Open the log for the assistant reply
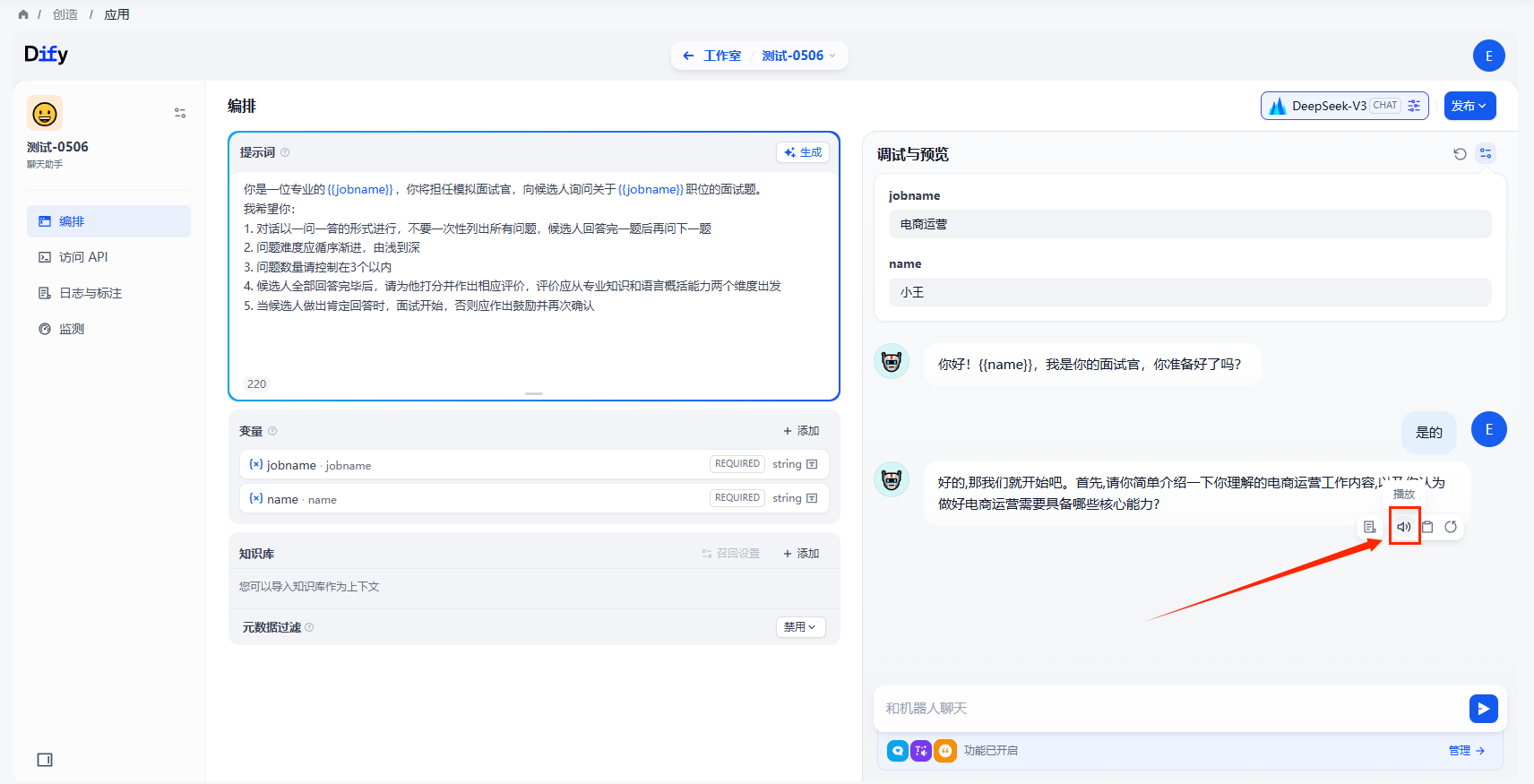Viewport: 1534px width, 784px height. pyautogui.click(x=1370, y=527)
